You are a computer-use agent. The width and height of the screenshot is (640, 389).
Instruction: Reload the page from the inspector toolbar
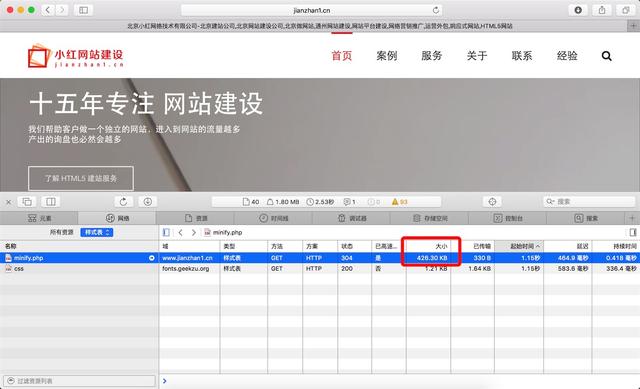coord(123,202)
